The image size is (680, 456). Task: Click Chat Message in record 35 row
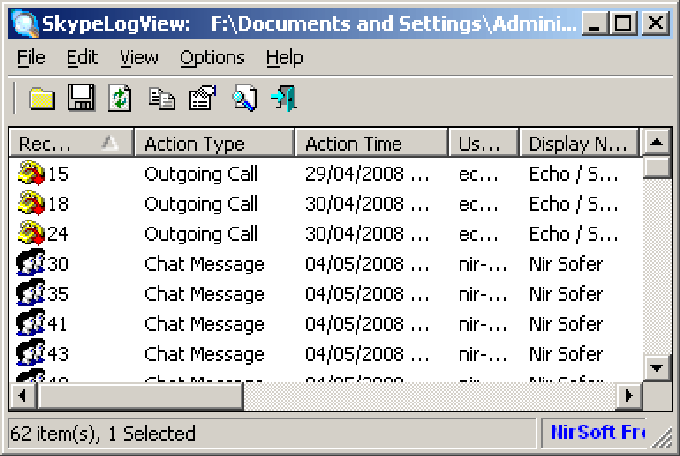point(204,295)
